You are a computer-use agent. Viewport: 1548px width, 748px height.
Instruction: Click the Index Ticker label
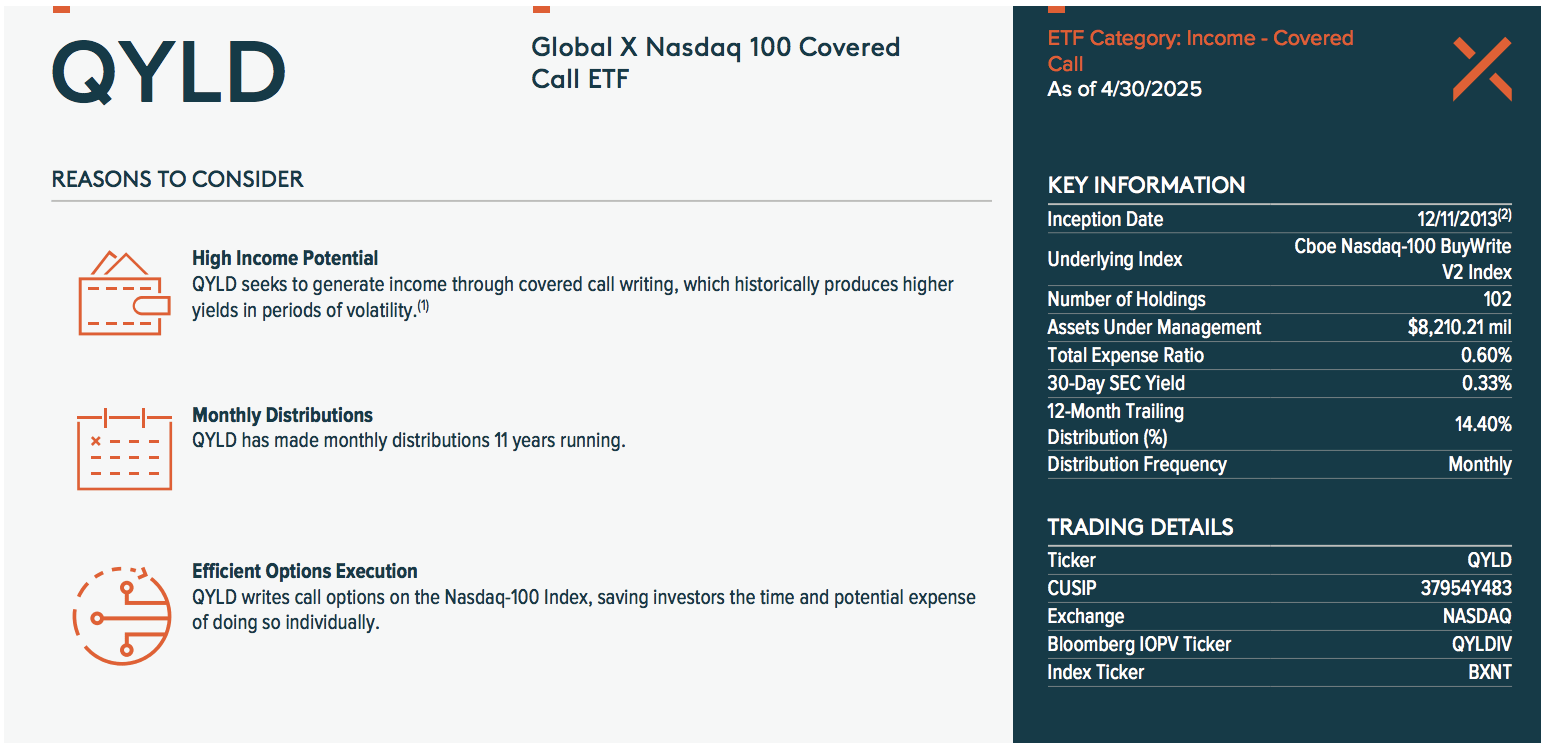point(1095,672)
